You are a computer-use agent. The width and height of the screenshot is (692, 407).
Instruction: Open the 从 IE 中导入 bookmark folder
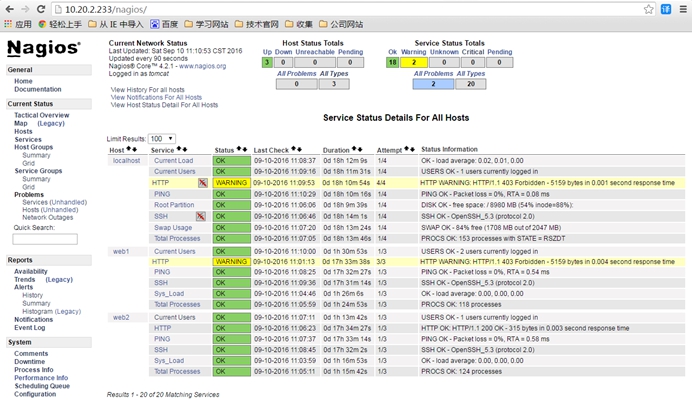pyautogui.click(x=116, y=24)
